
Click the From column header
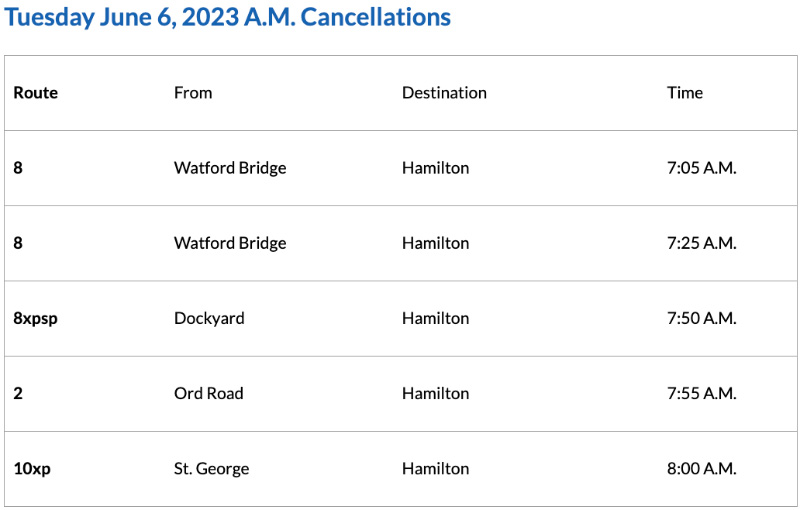click(193, 93)
